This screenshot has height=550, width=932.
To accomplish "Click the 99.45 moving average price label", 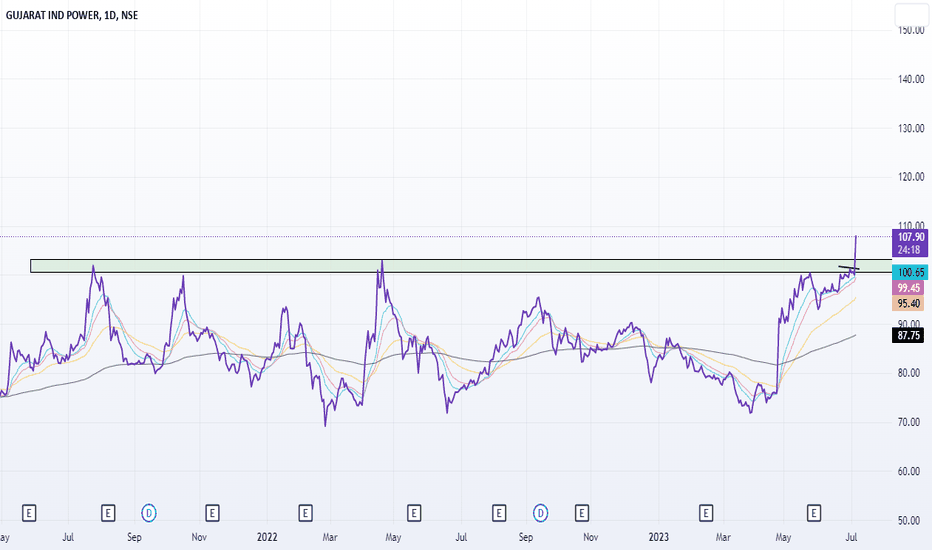I will (908, 288).
